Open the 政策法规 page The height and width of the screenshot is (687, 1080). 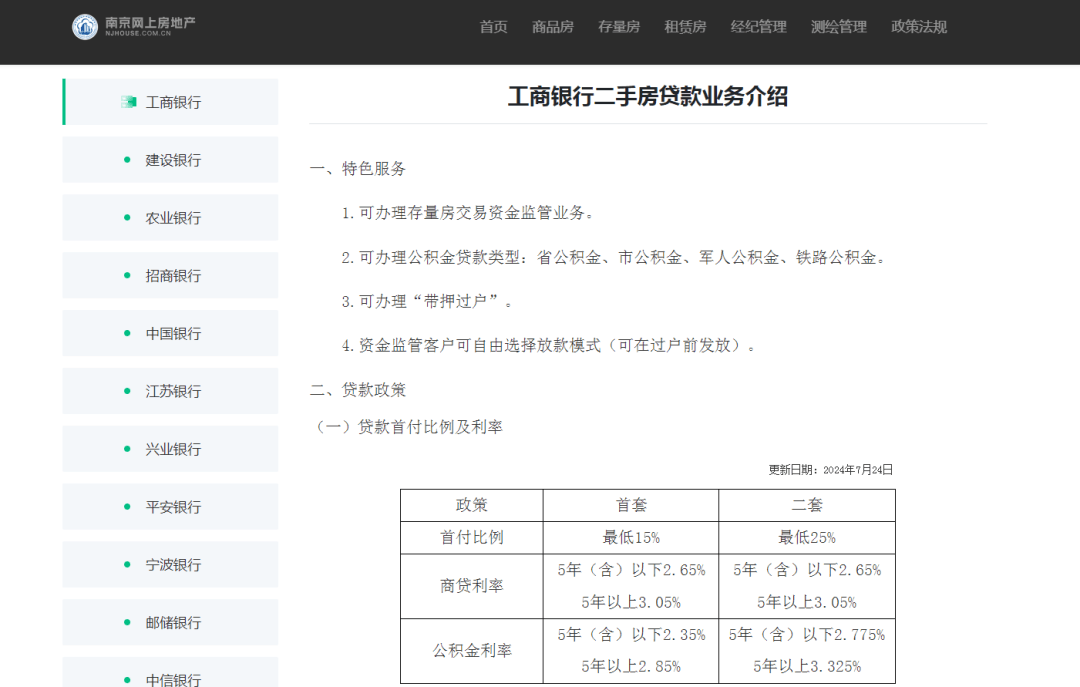coord(918,27)
